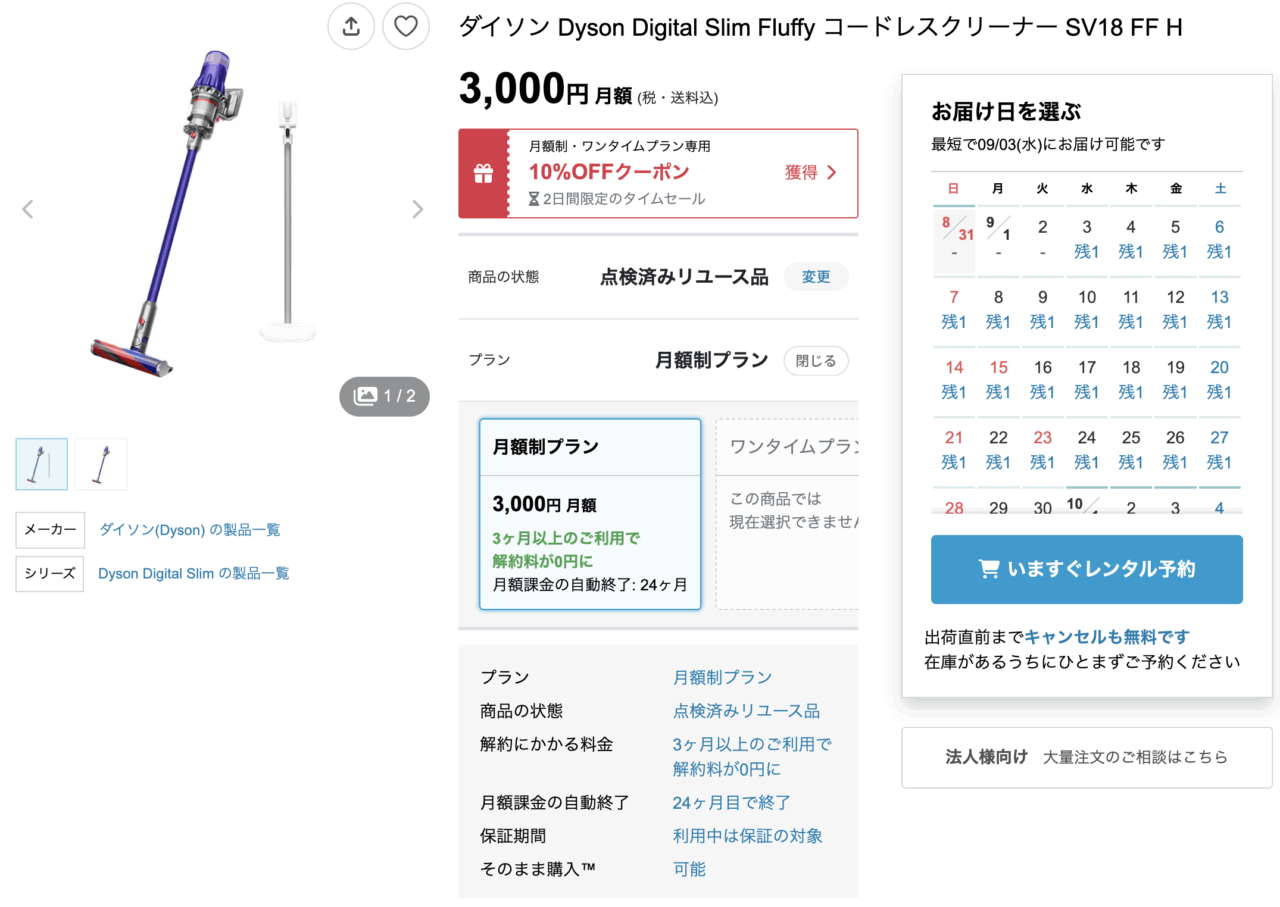Image resolution: width=1280 pixels, height=907 pixels.
Task: Open Dyson Digital Slim の製品一覧 link
Action: [x=194, y=574]
